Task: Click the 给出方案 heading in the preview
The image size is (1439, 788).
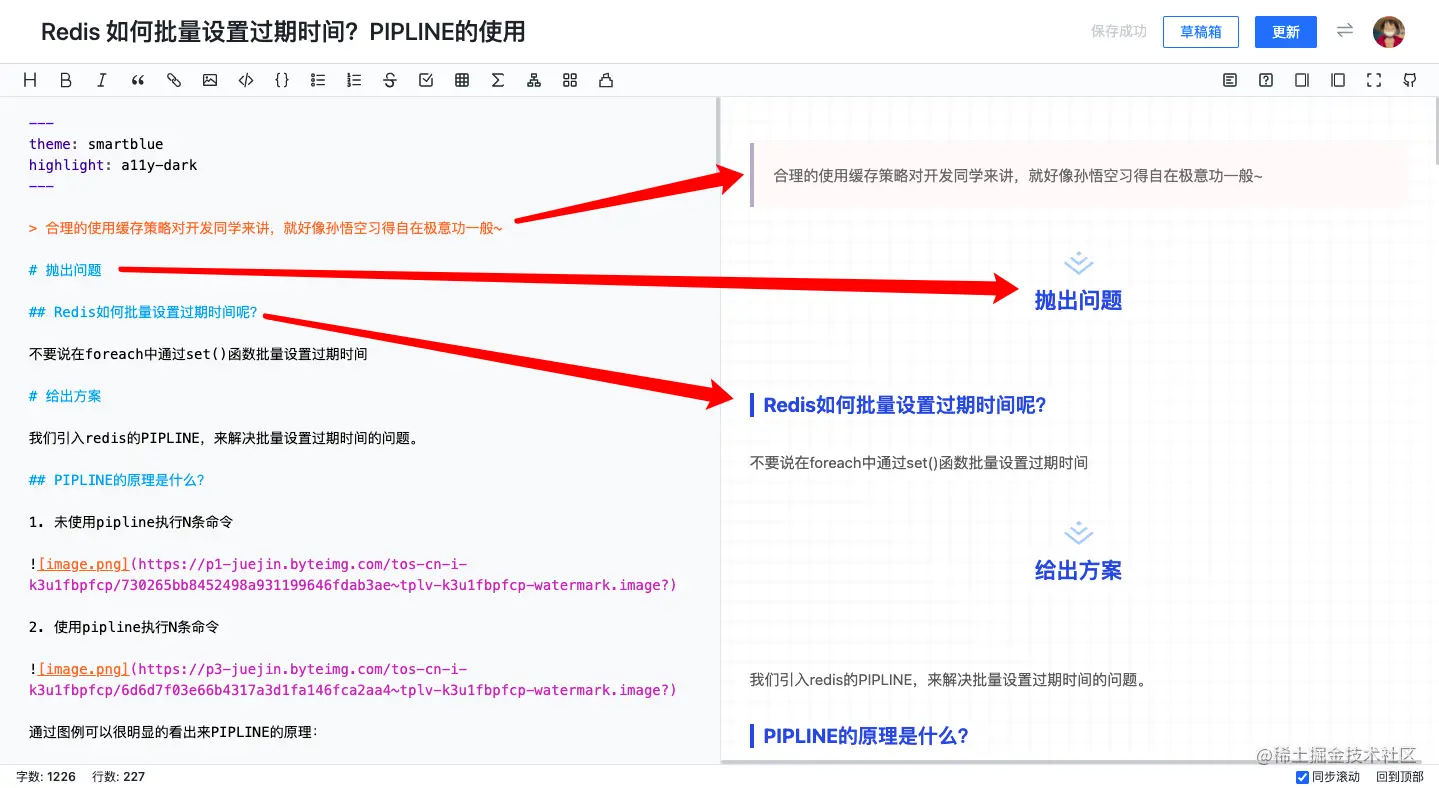Action: click(1078, 571)
